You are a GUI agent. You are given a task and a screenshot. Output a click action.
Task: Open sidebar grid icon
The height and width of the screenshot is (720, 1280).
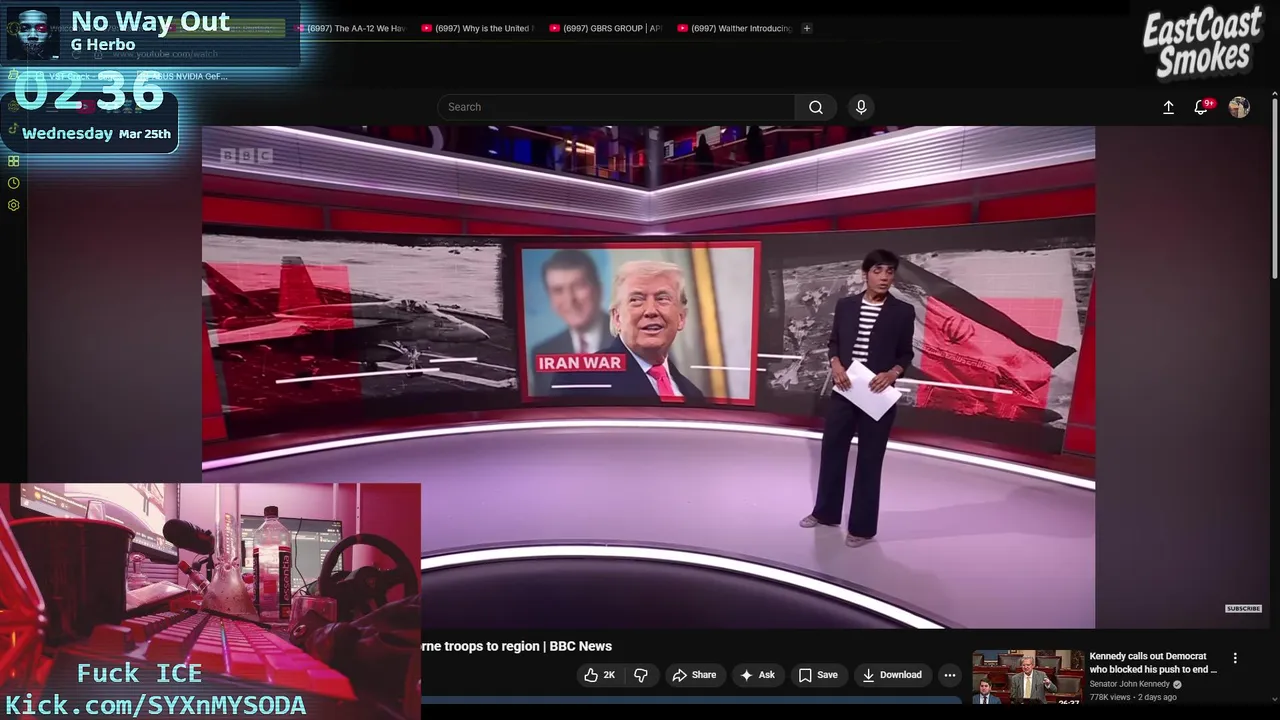13,161
